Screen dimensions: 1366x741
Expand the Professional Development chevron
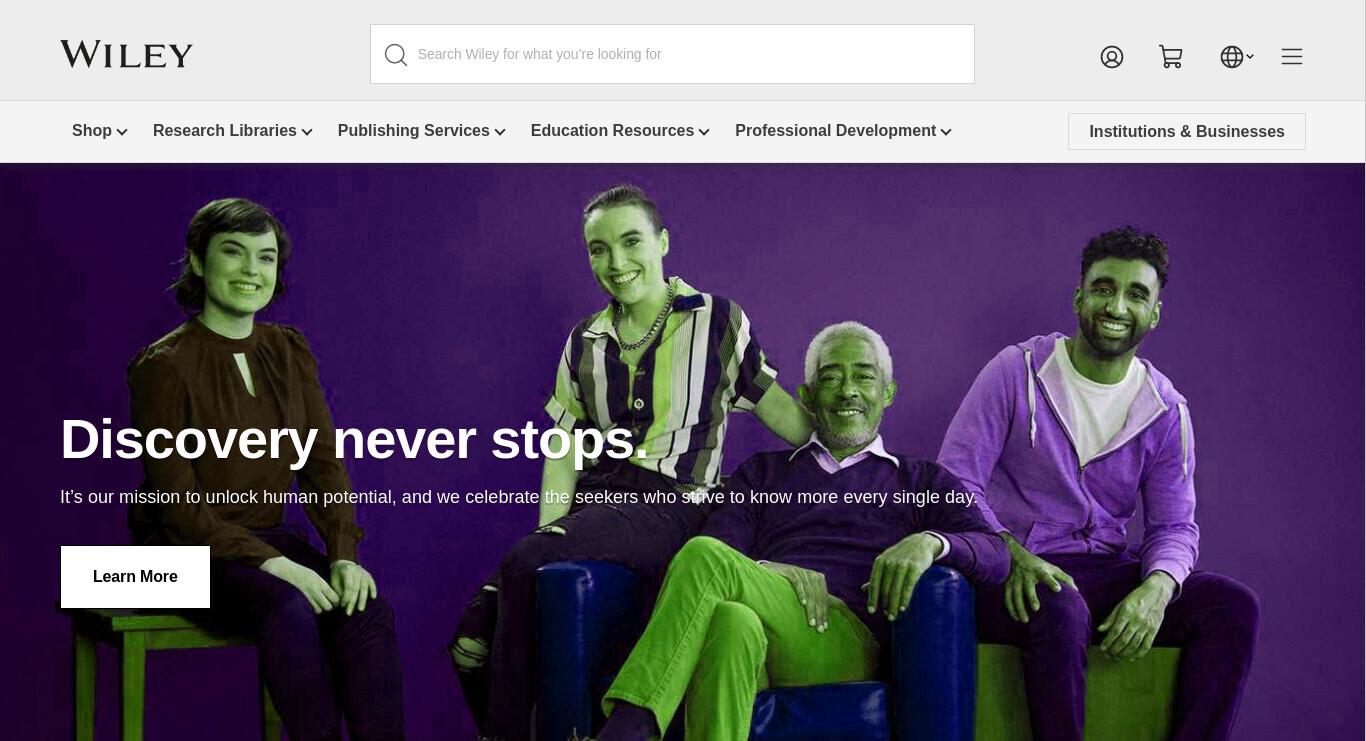(x=946, y=132)
